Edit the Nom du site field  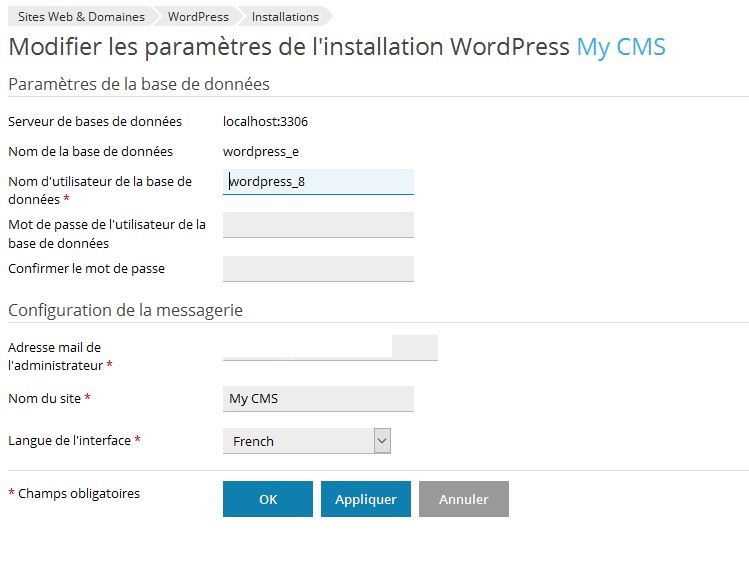318,399
